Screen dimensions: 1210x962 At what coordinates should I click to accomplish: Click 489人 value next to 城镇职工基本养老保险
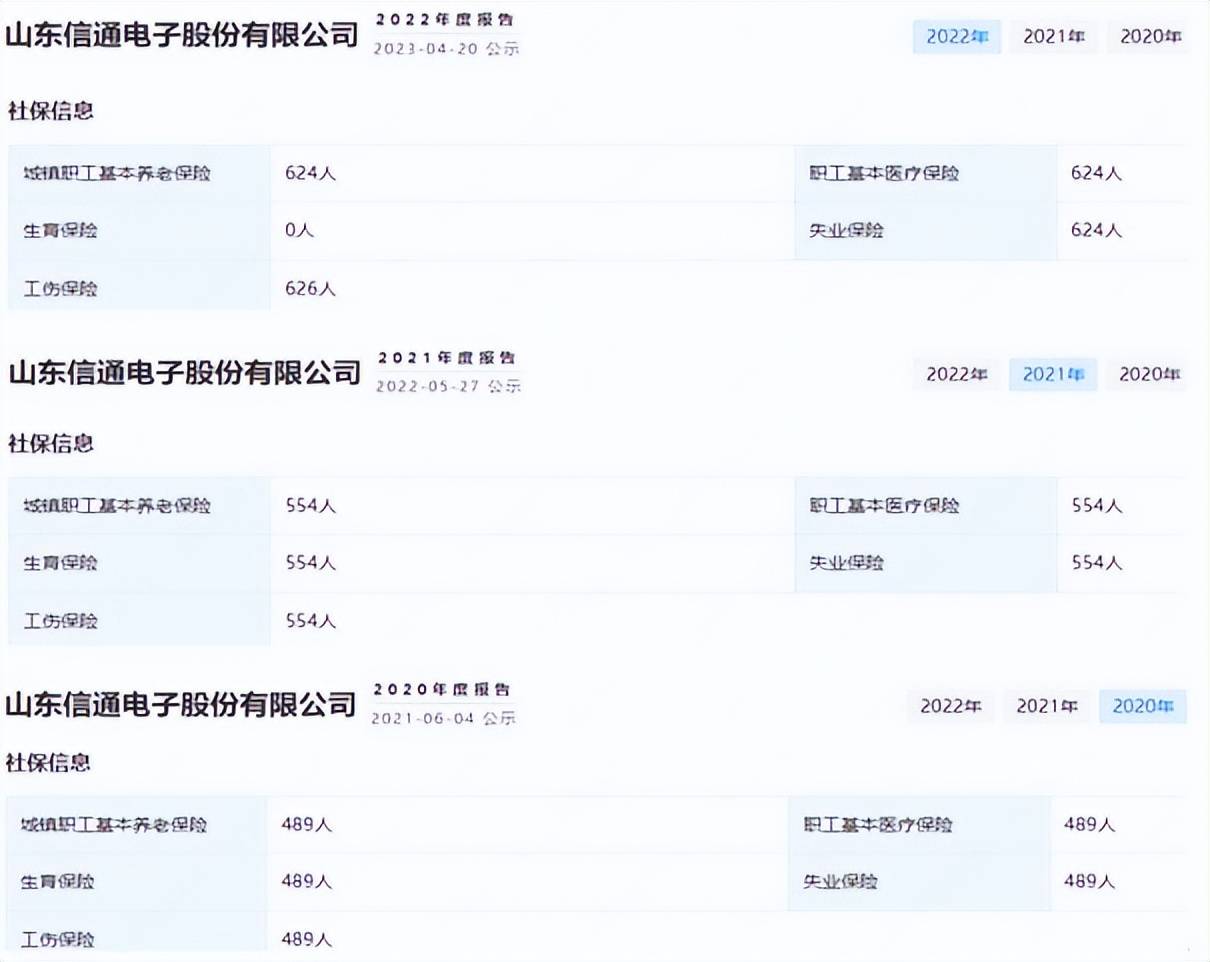pyautogui.click(x=306, y=825)
